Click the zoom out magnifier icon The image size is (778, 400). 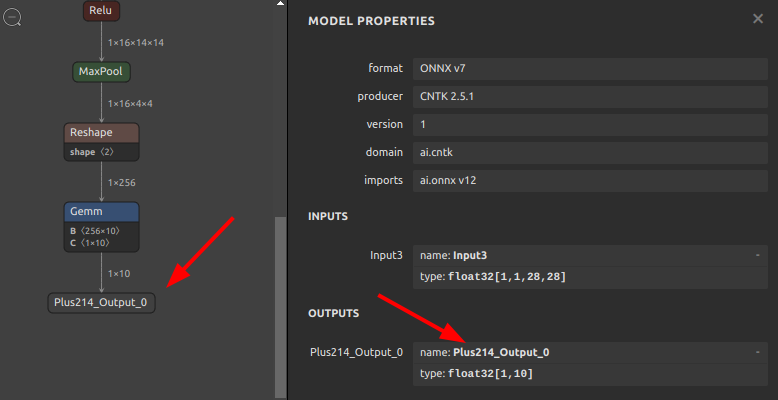[x=12, y=18]
